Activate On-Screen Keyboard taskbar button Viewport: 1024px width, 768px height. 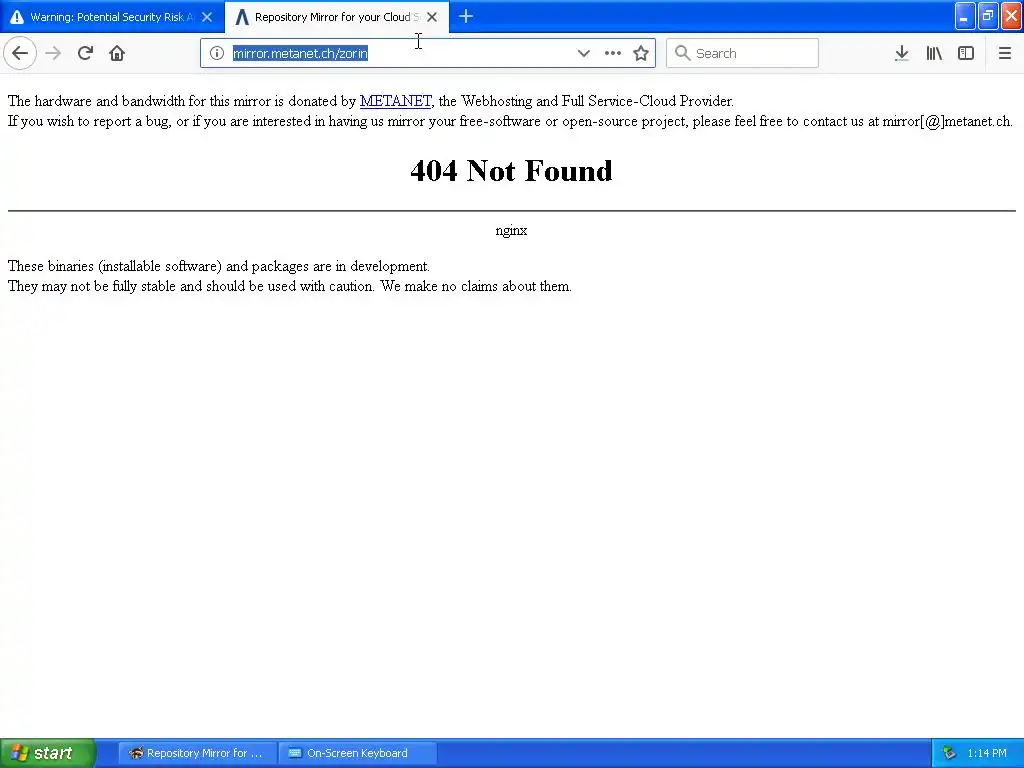pos(357,753)
